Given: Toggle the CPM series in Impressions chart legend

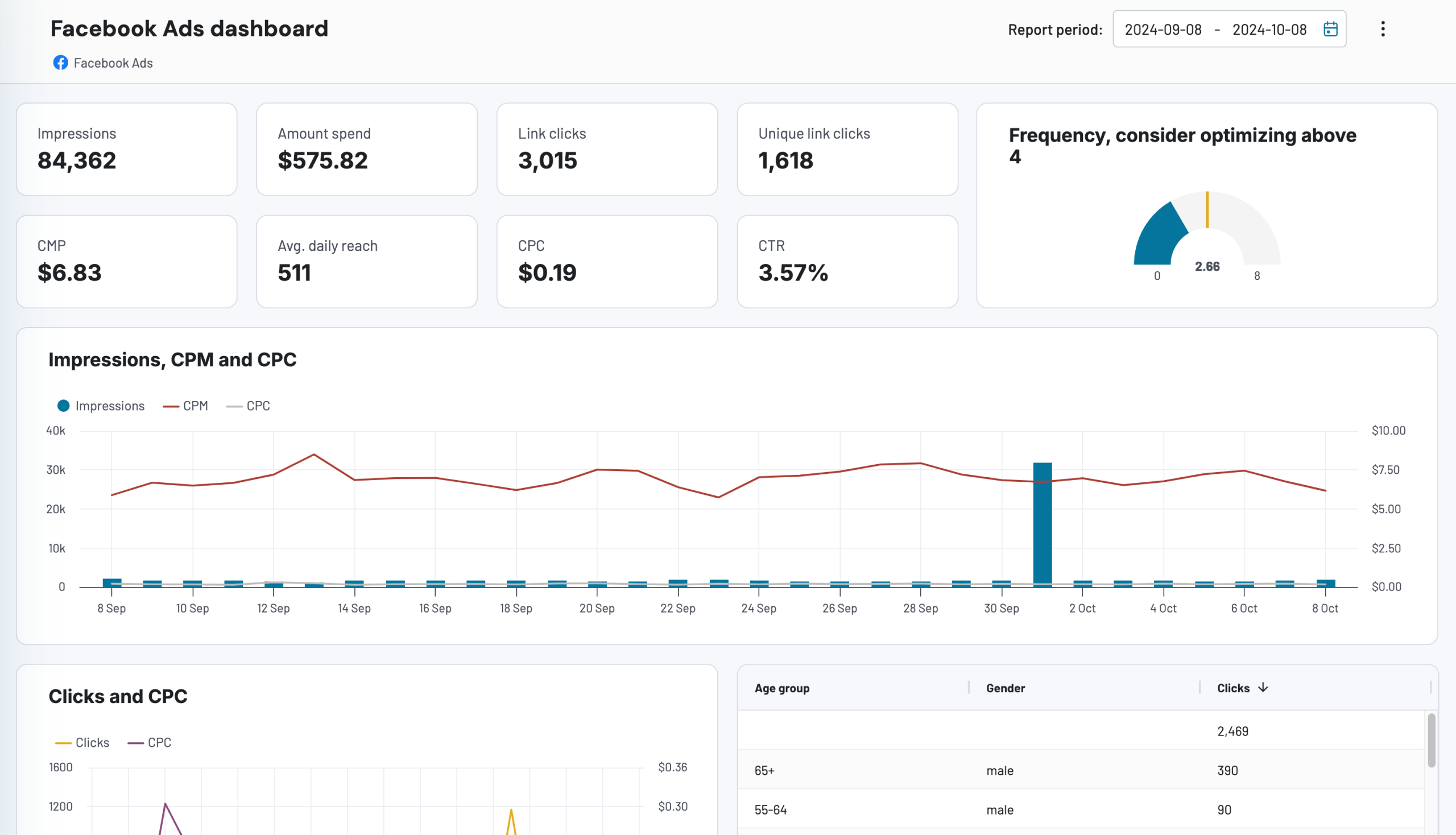Looking at the screenshot, I should coord(185,406).
